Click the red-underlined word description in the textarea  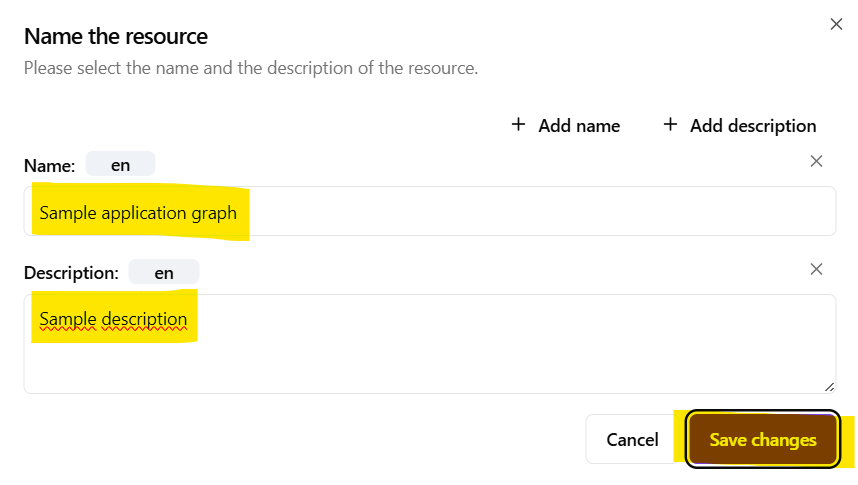144,320
